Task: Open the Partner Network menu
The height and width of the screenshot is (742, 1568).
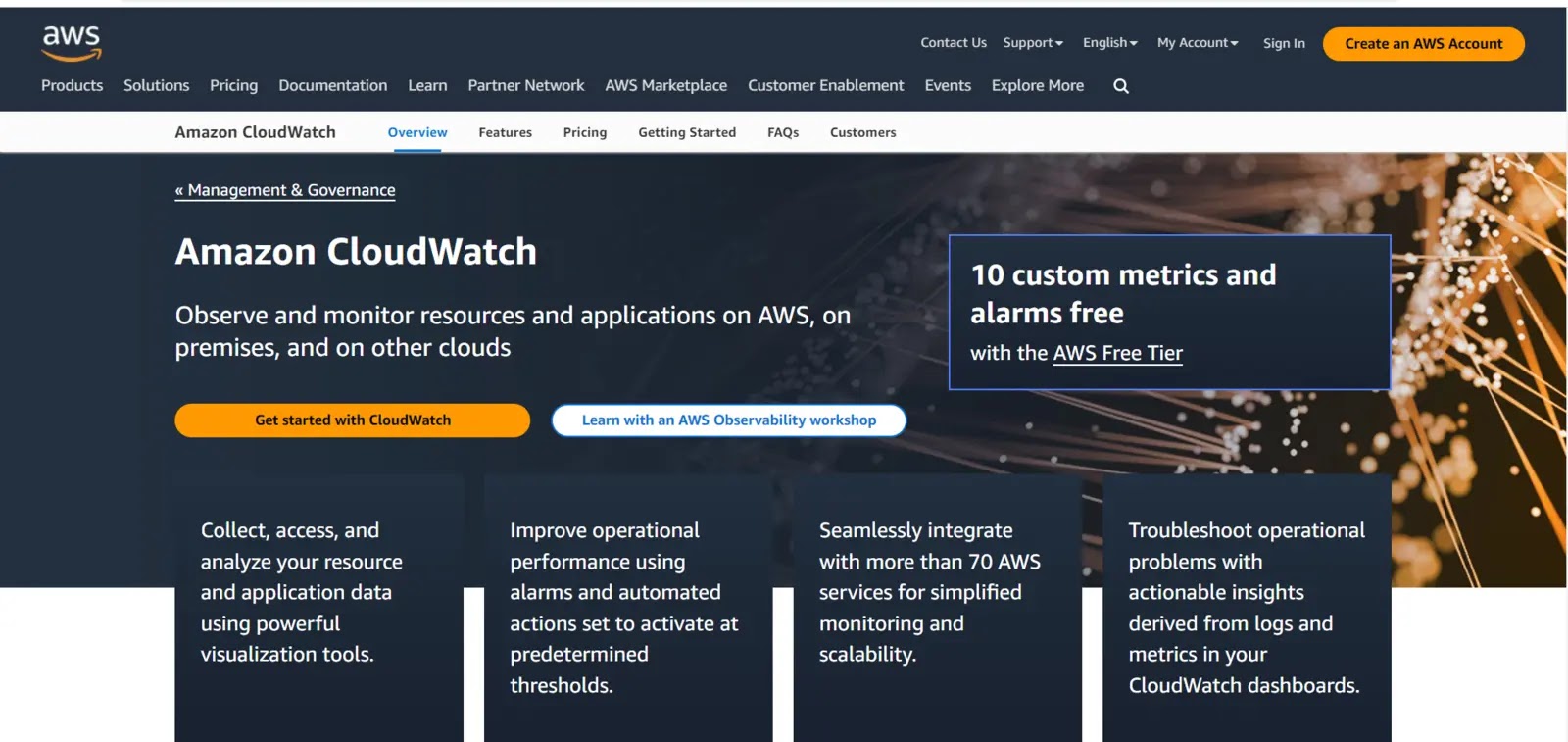Action: click(x=526, y=85)
